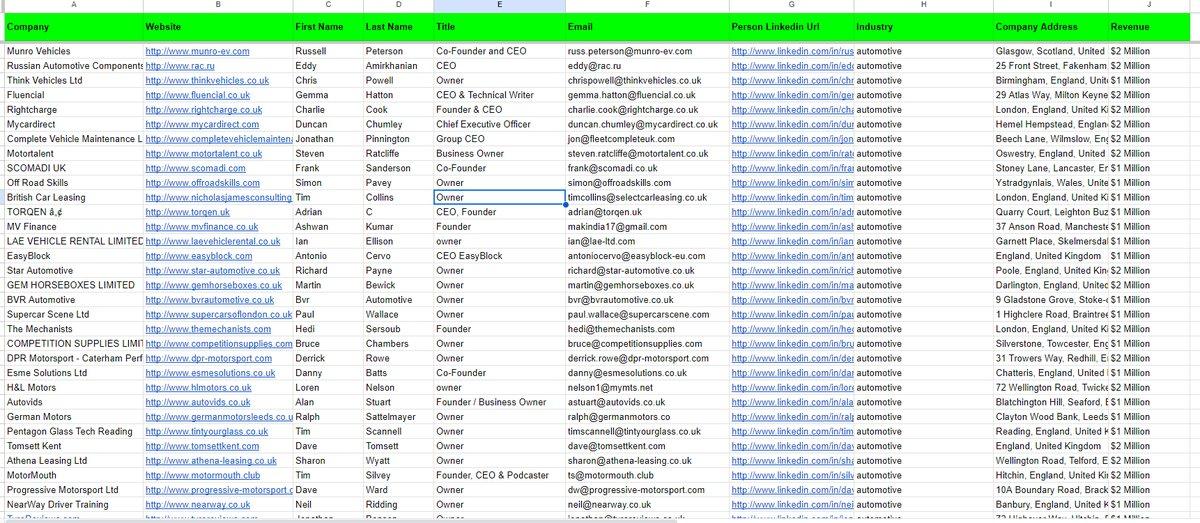Open the mvfinance.co.uk link

pos(201,227)
